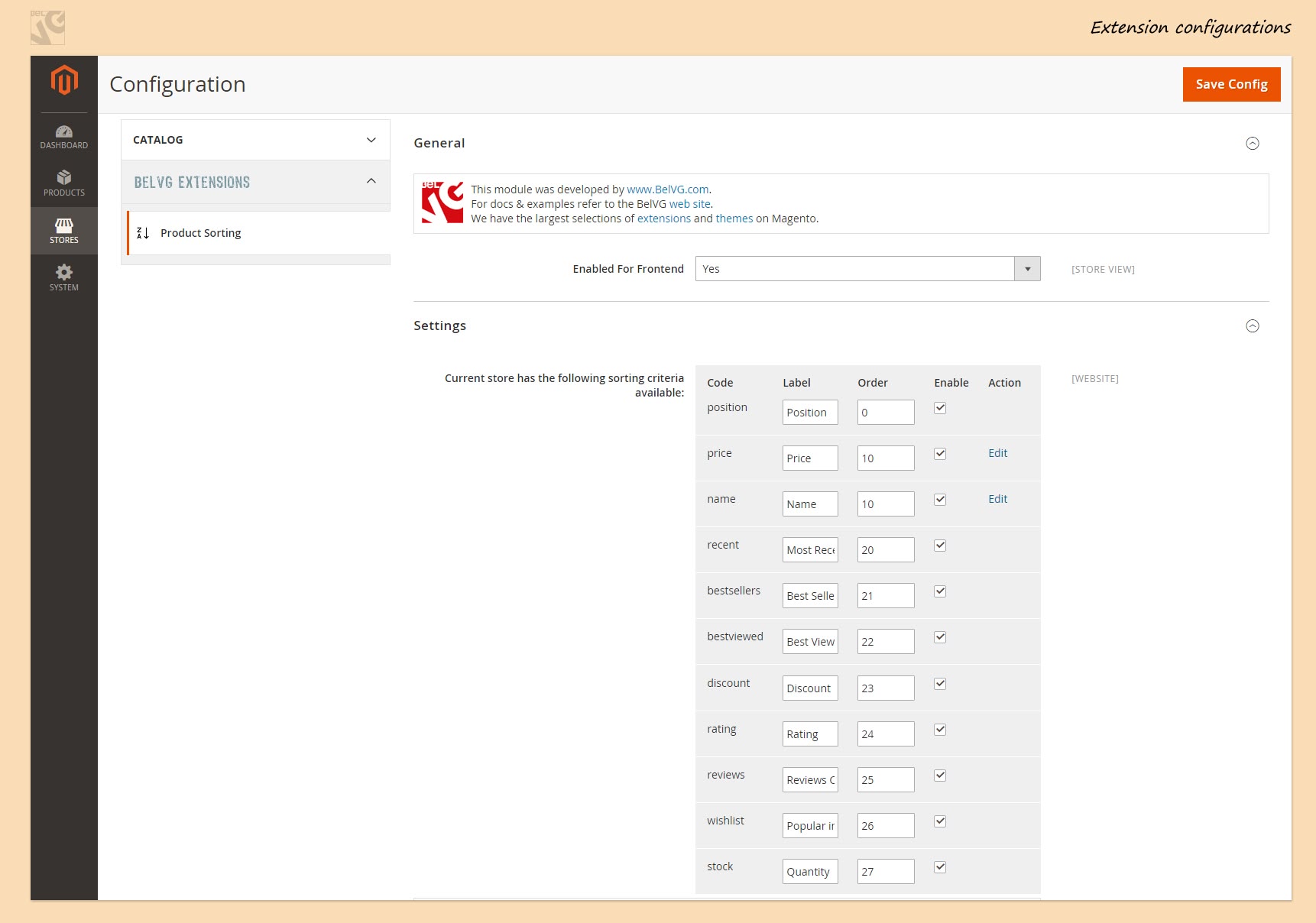The height and width of the screenshot is (923, 1316).
Task: Open the Stores sidebar item
Action: coord(64,231)
